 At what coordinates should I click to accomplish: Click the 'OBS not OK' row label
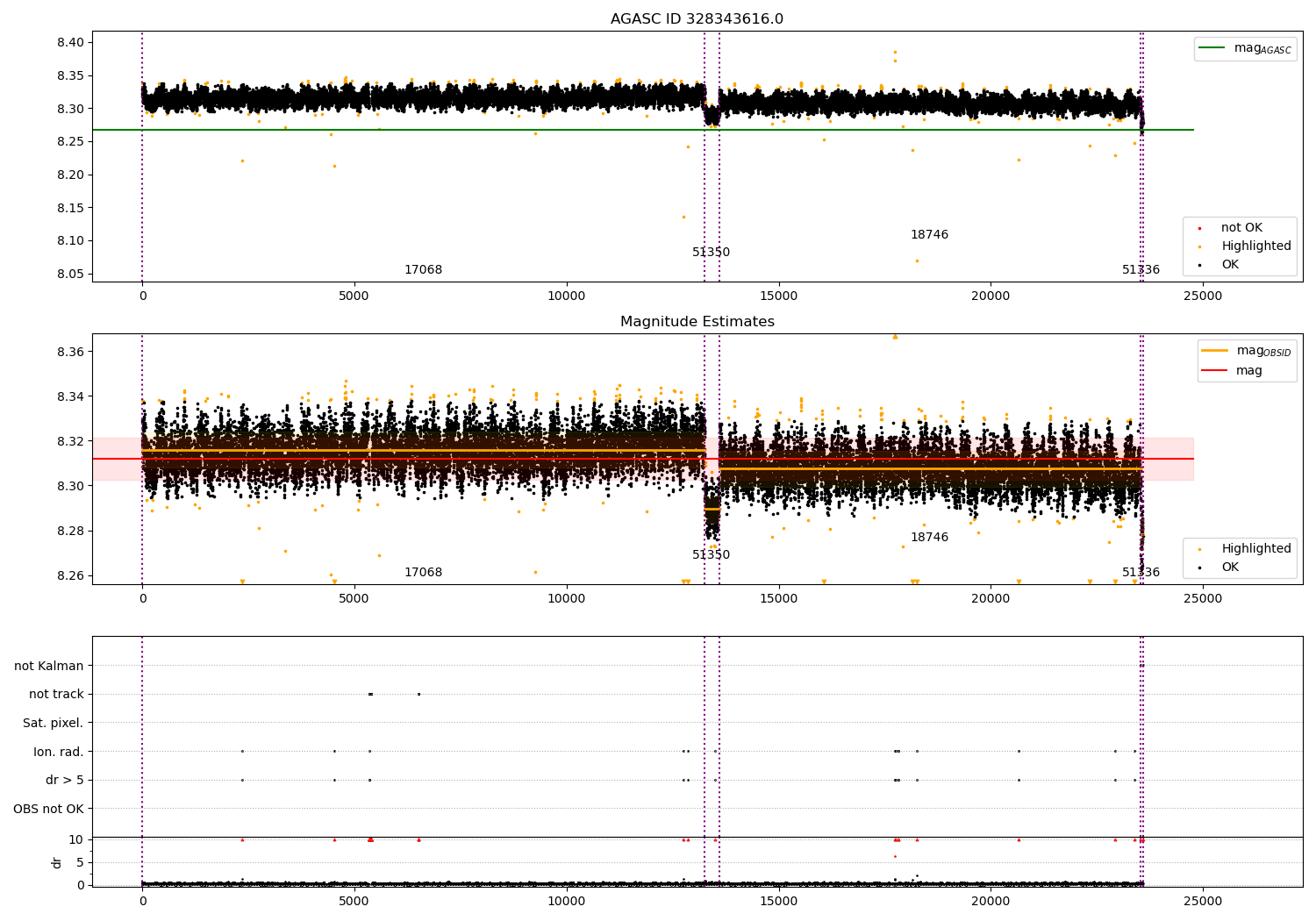tap(49, 809)
